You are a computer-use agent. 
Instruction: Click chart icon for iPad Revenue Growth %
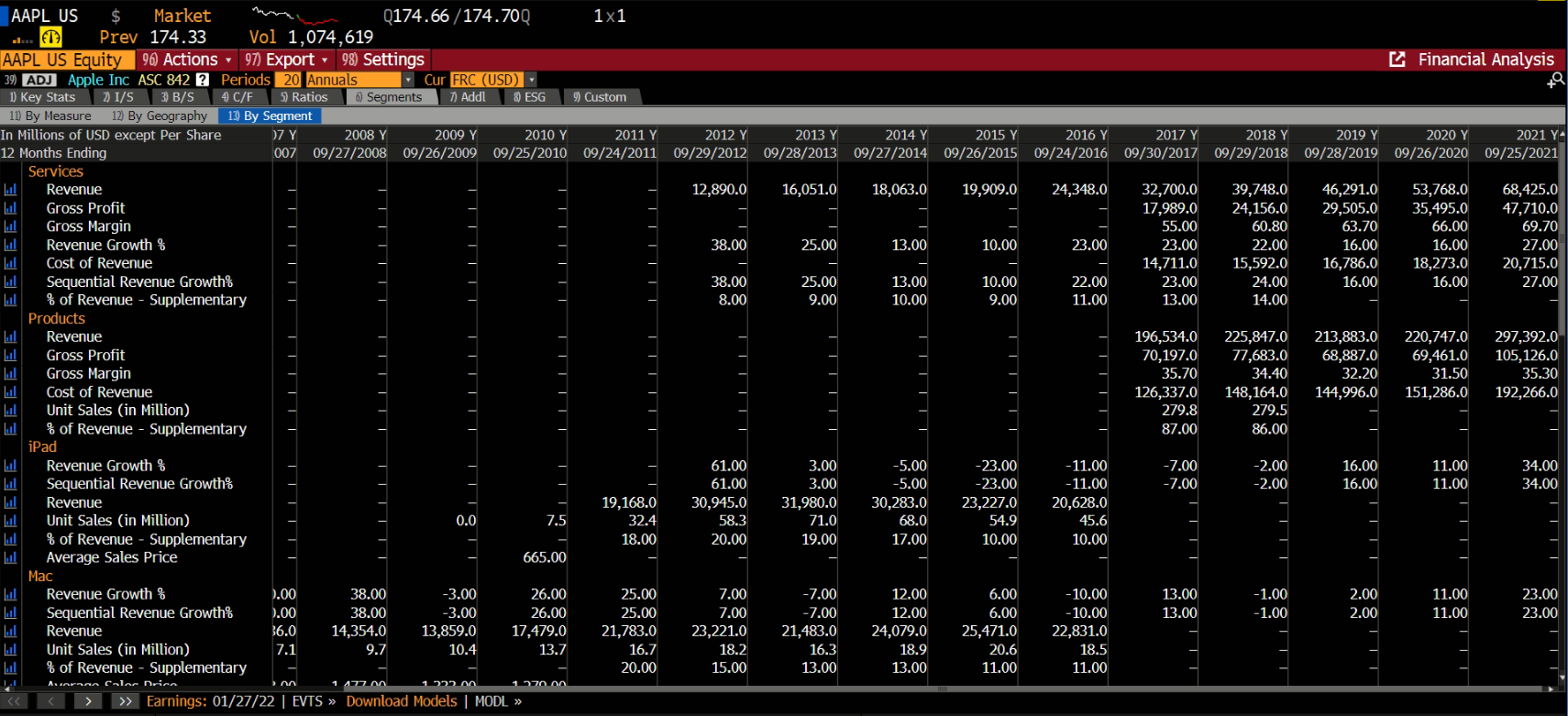[x=10, y=466]
